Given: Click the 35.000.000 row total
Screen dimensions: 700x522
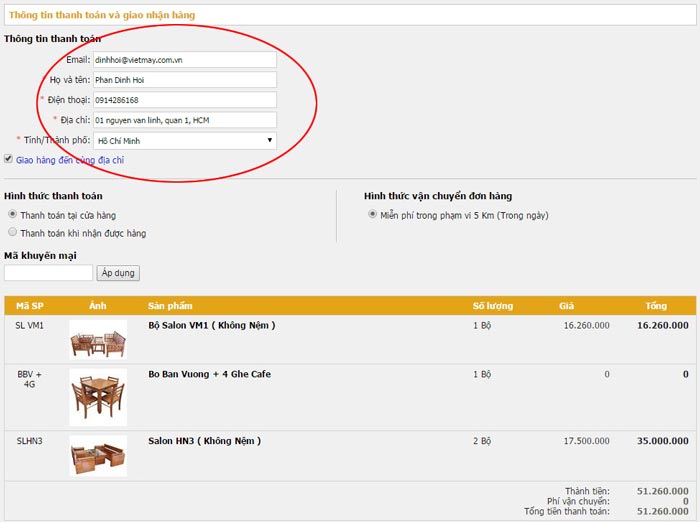Looking at the screenshot, I should click(x=663, y=441).
